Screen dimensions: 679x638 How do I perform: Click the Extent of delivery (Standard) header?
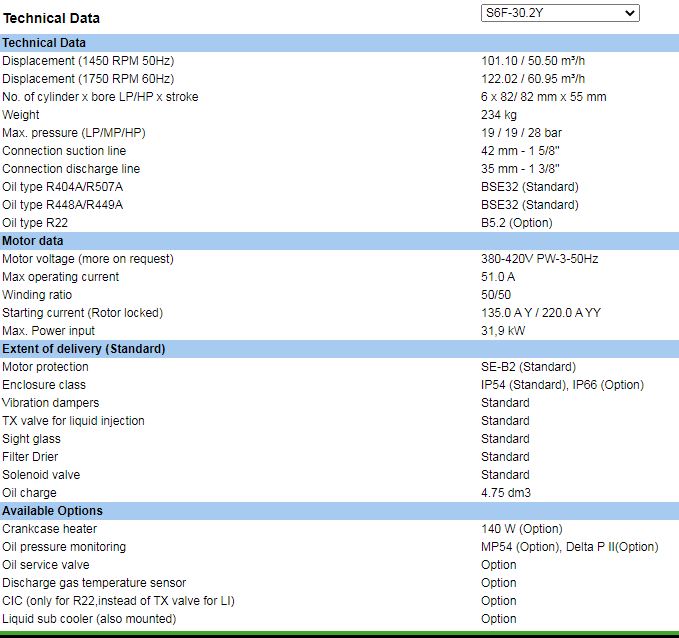click(83, 349)
